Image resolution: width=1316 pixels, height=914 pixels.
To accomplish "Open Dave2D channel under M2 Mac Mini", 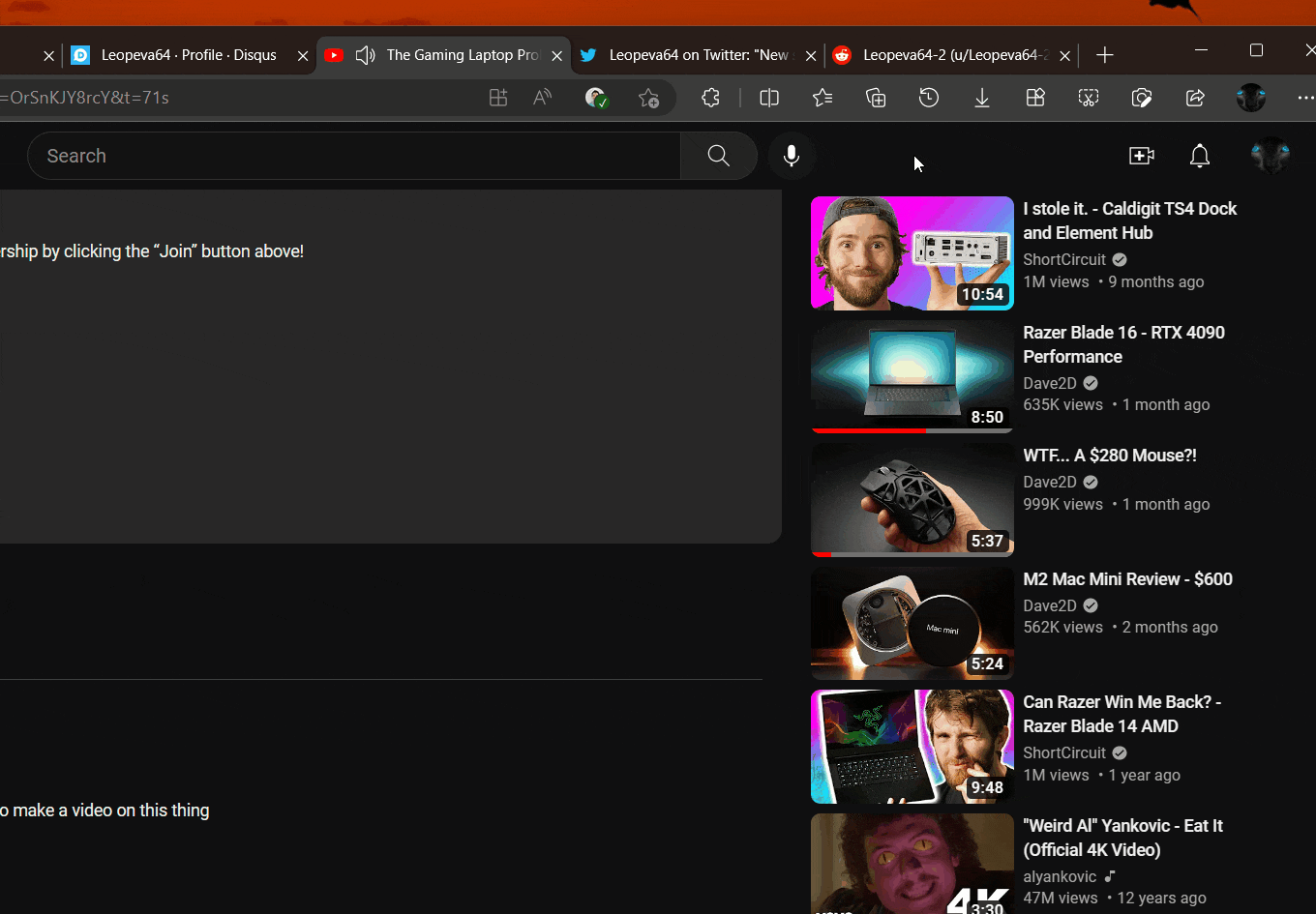I will click(x=1050, y=605).
